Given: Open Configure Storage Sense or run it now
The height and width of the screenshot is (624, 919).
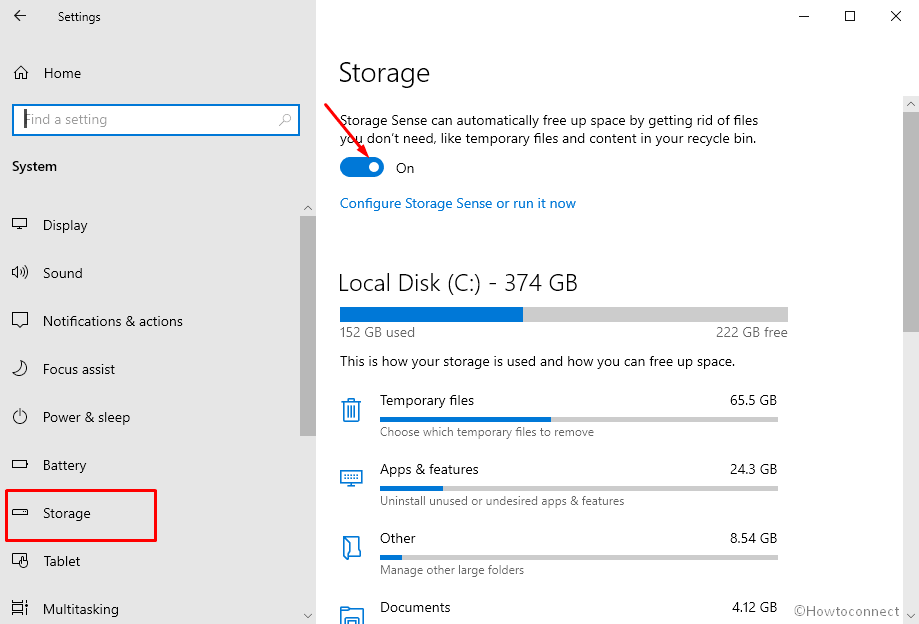Looking at the screenshot, I should point(458,203).
